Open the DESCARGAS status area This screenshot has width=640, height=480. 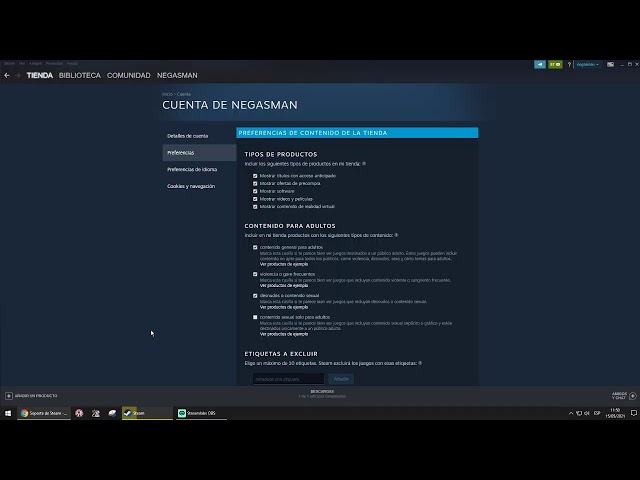point(322,394)
